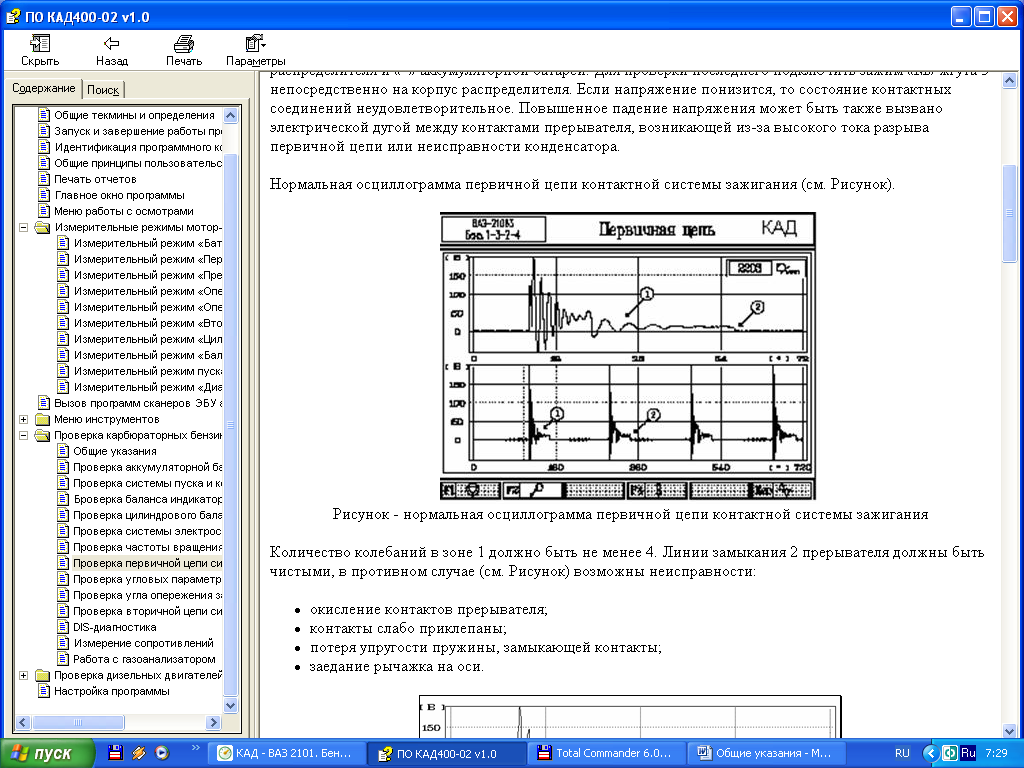Screen dimensions: 1024x768
Task: Expand the Проверка дизельных двигателей folder
Action: pyautogui.click(x=24, y=675)
